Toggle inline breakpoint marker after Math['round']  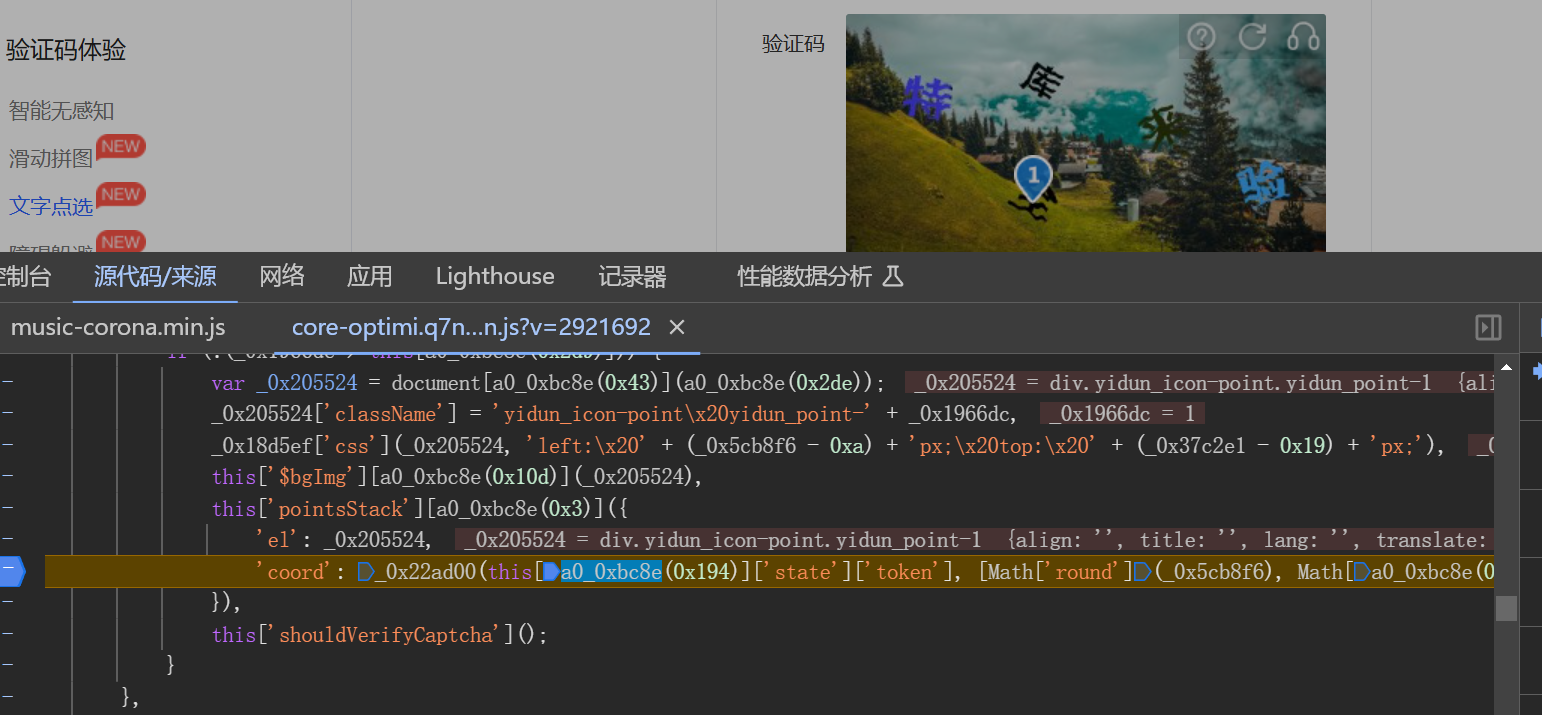(1142, 572)
